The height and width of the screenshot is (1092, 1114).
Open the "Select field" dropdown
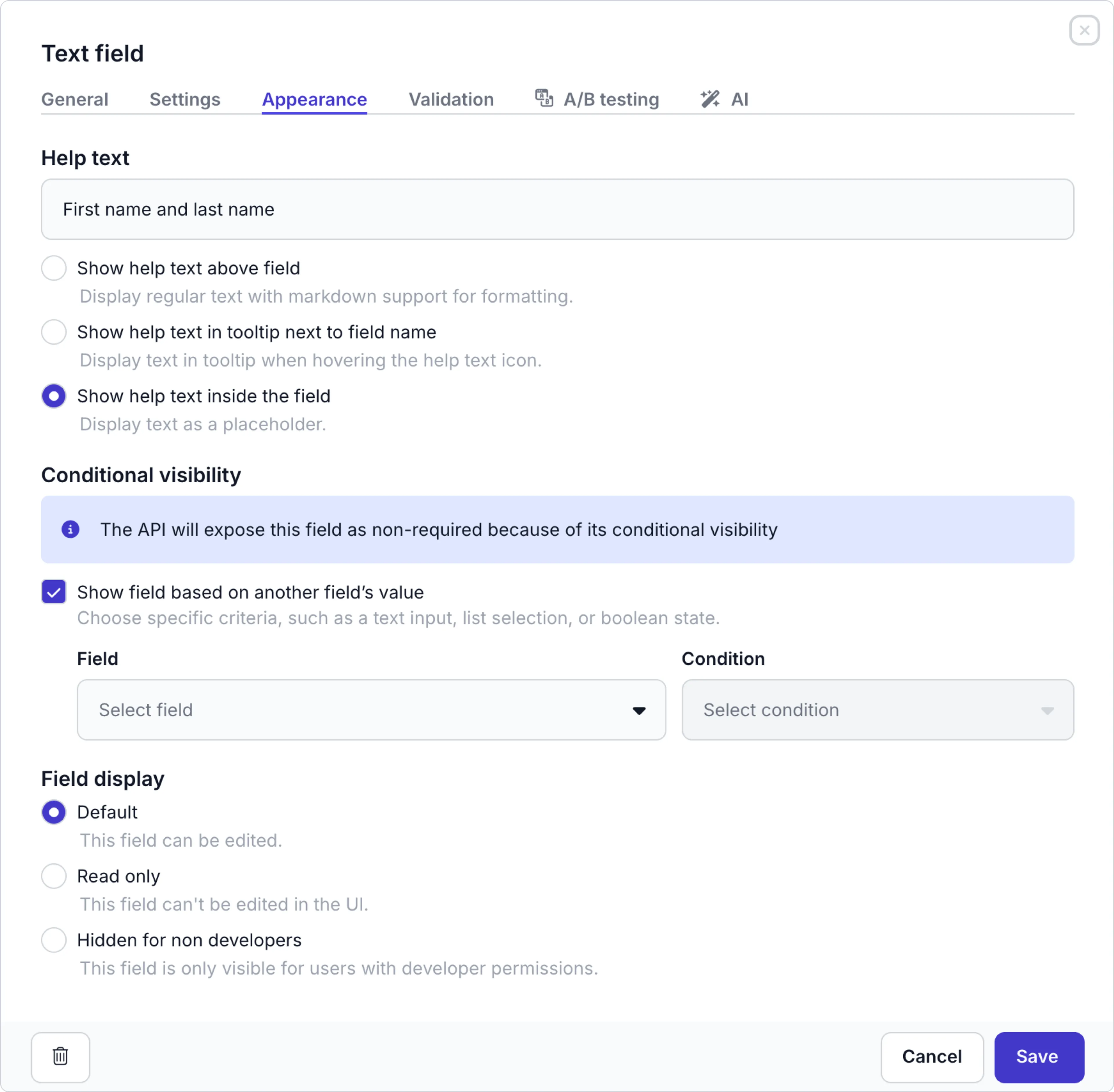pyautogui.click(x=371, y=710)
